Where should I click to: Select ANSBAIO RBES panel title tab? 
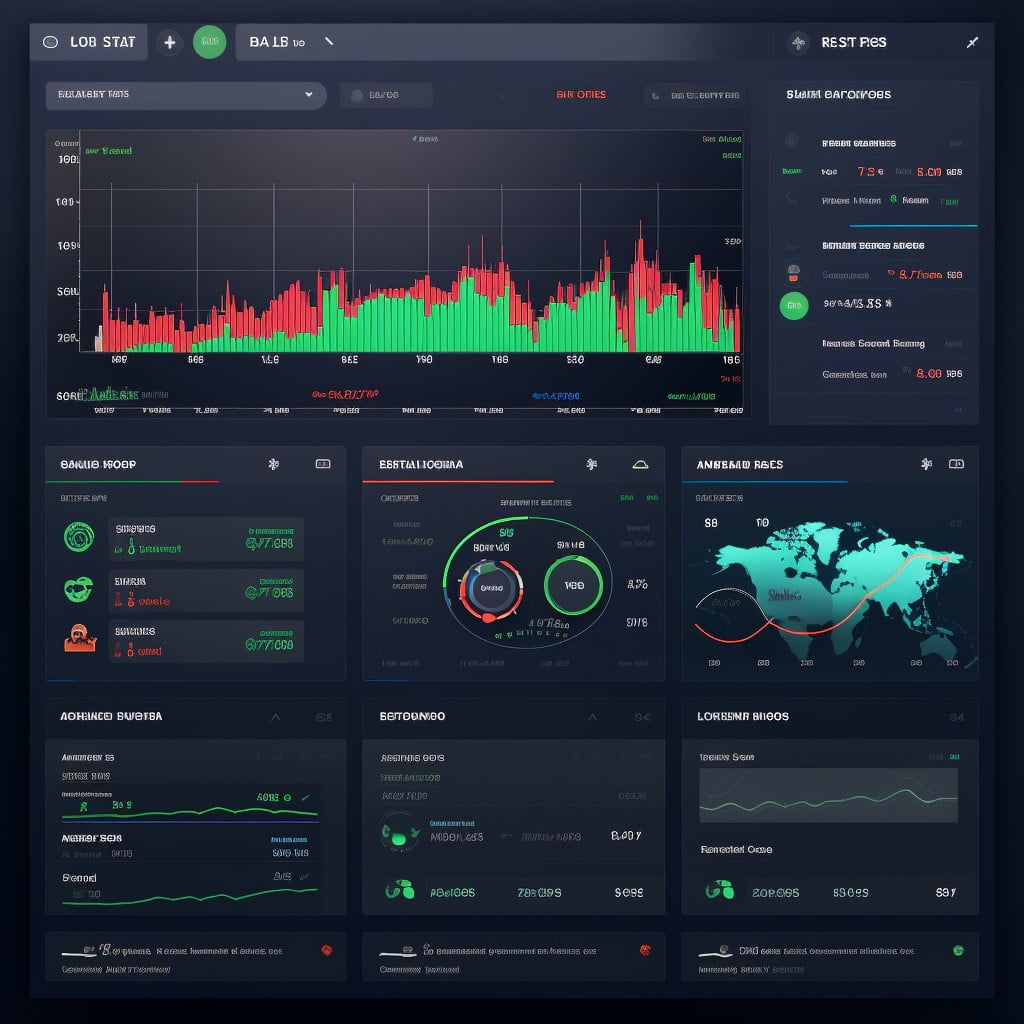pos(739,464)
